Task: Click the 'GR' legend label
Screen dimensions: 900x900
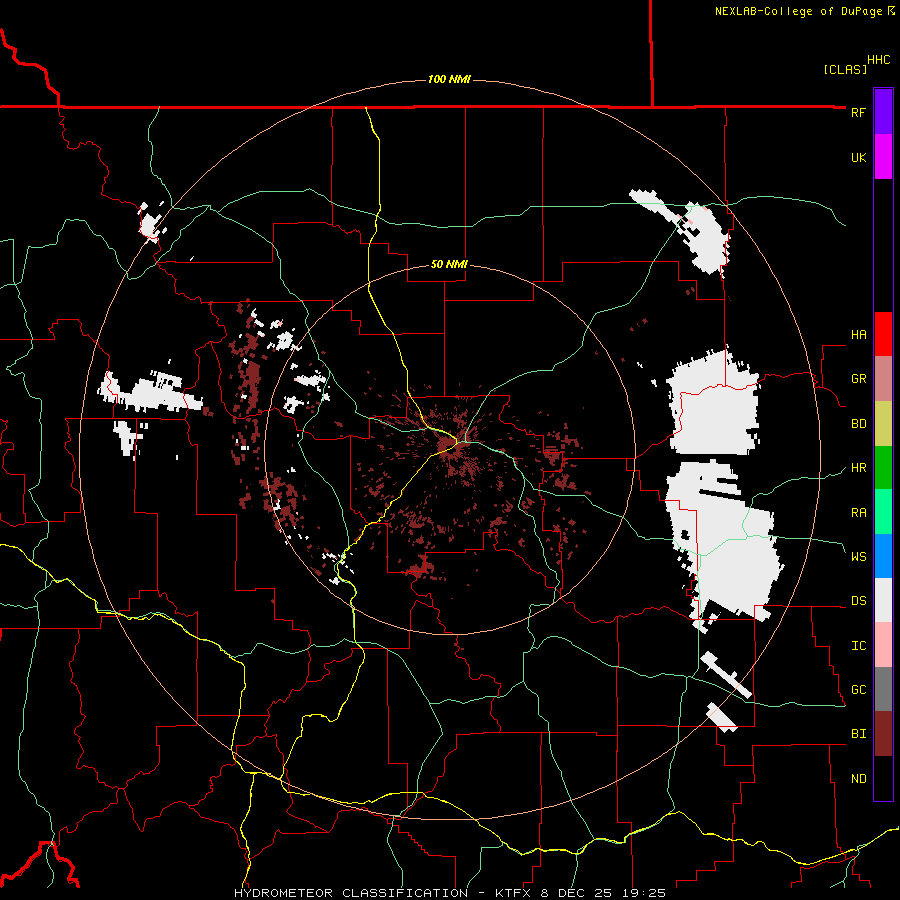Action: click(x=858, y=379)
